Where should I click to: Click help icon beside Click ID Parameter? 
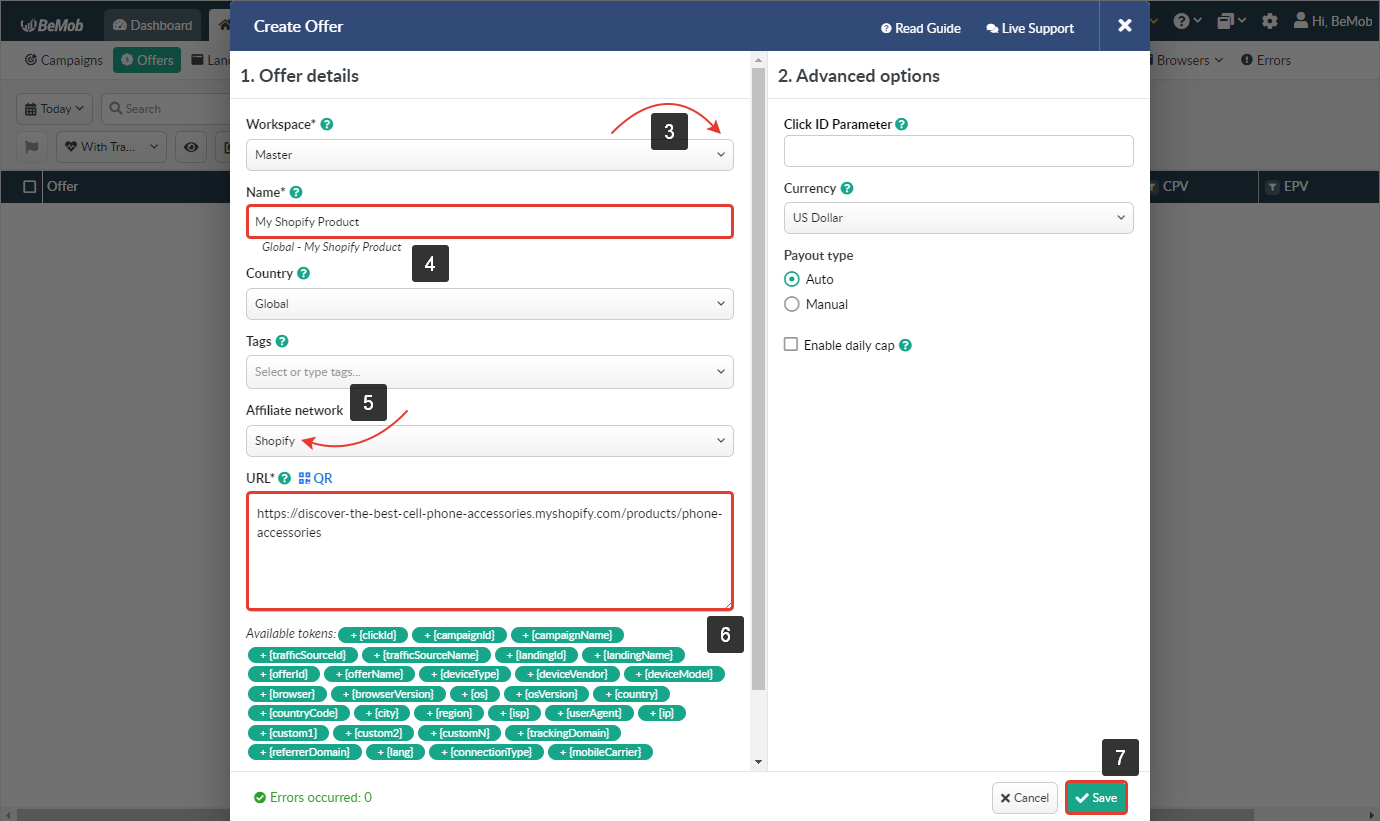(901, 125)
